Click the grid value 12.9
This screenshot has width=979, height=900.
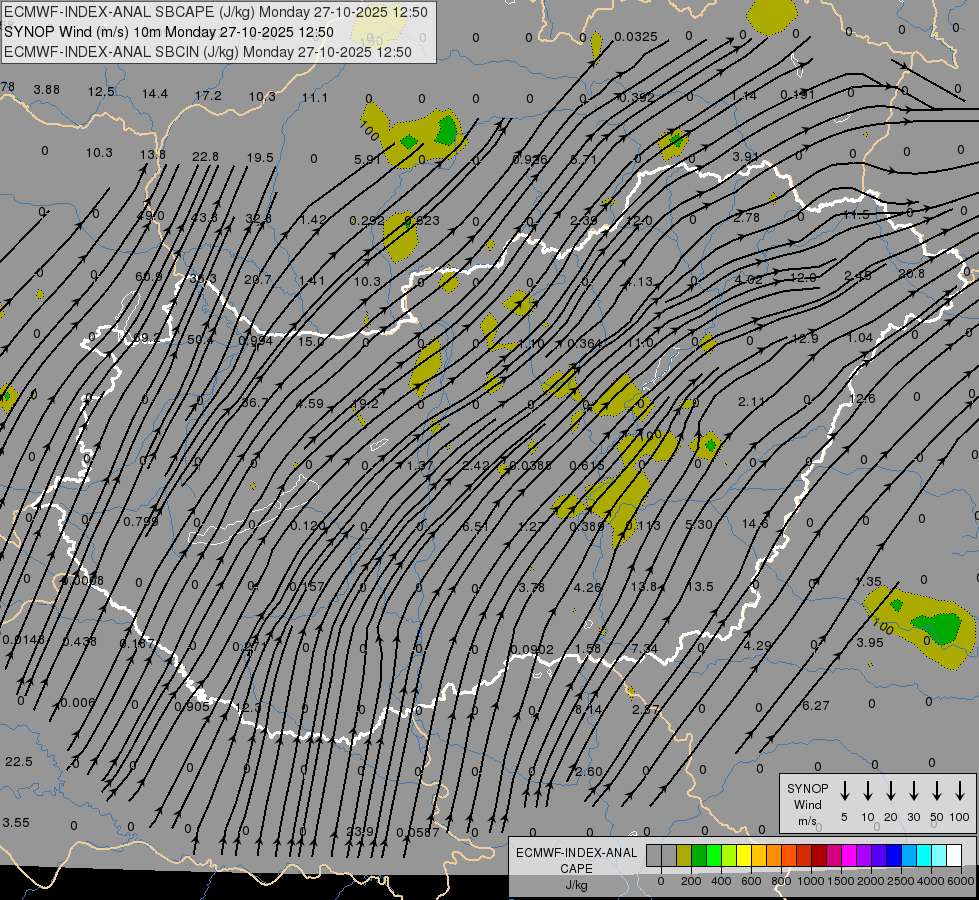[x=805, y=339]
